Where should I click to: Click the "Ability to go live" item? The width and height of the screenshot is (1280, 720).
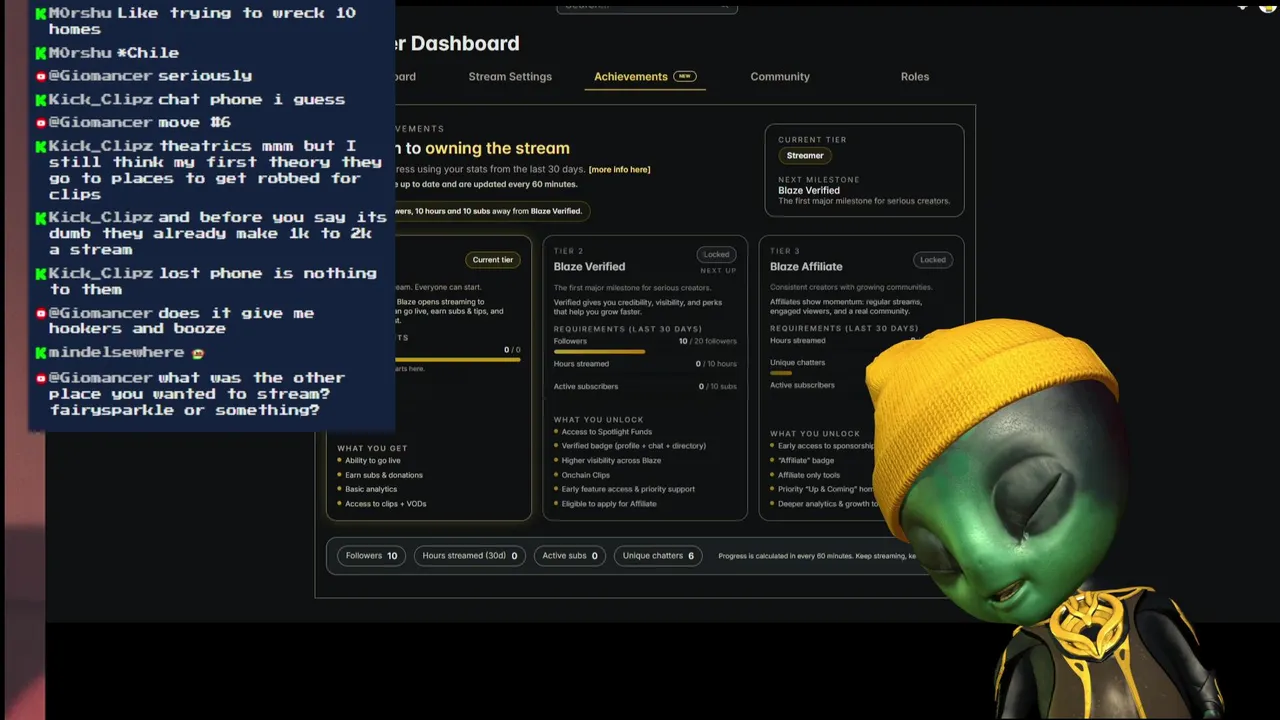[x=372, y=461]
